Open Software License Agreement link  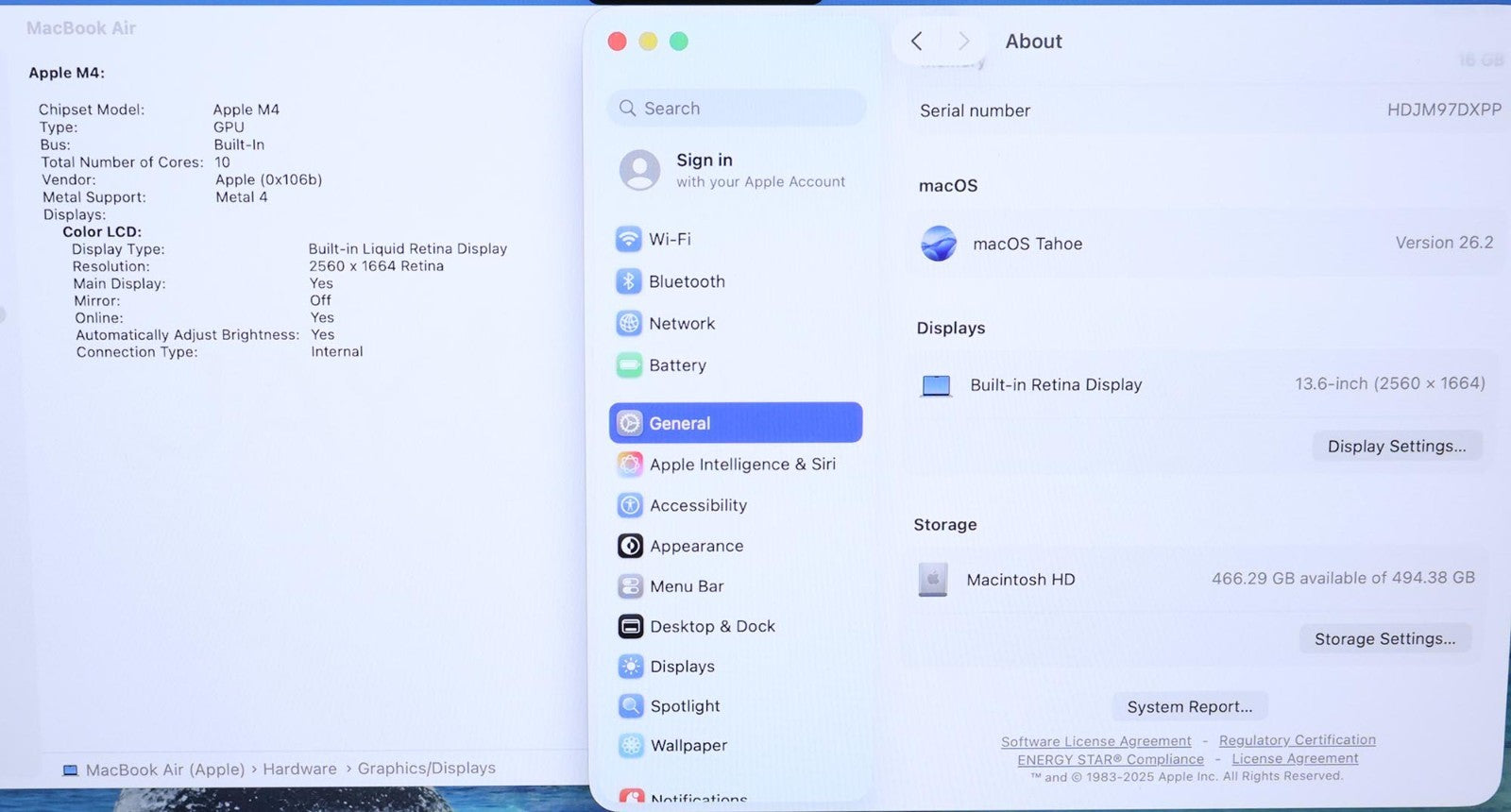pyautogui.click(x=1095, y=741)
